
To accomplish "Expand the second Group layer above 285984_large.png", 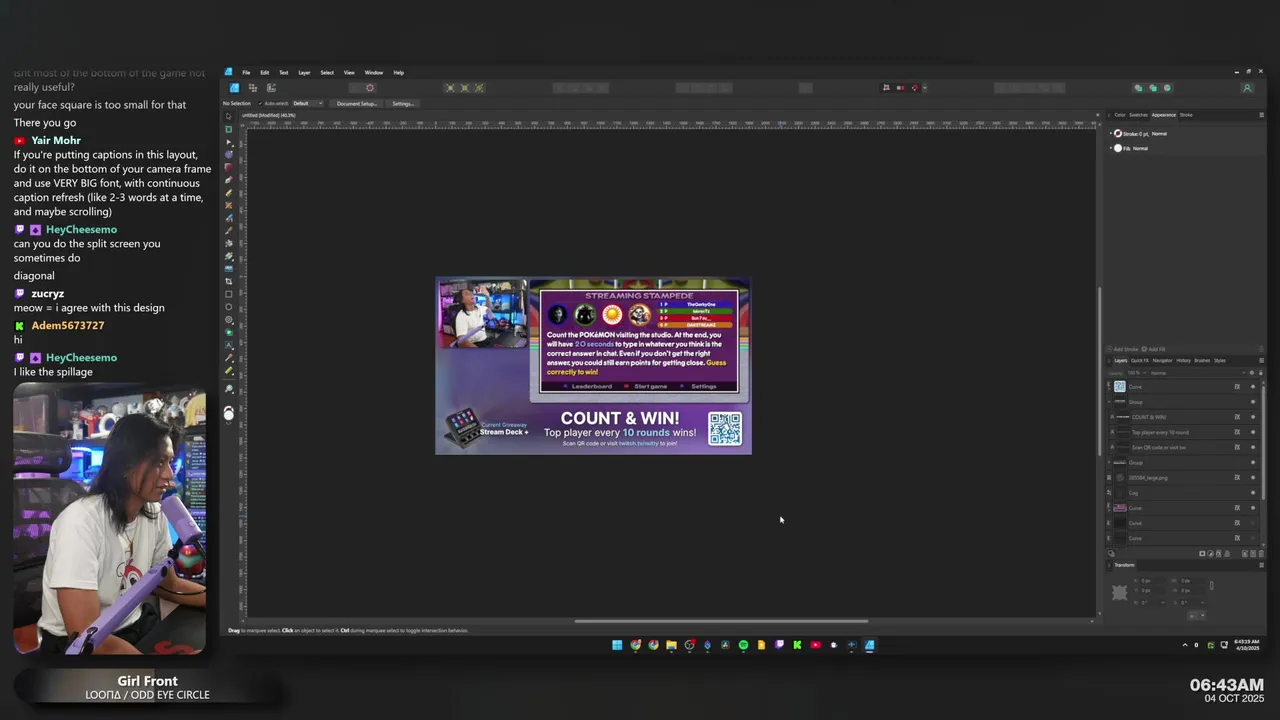I will 1109,463.
